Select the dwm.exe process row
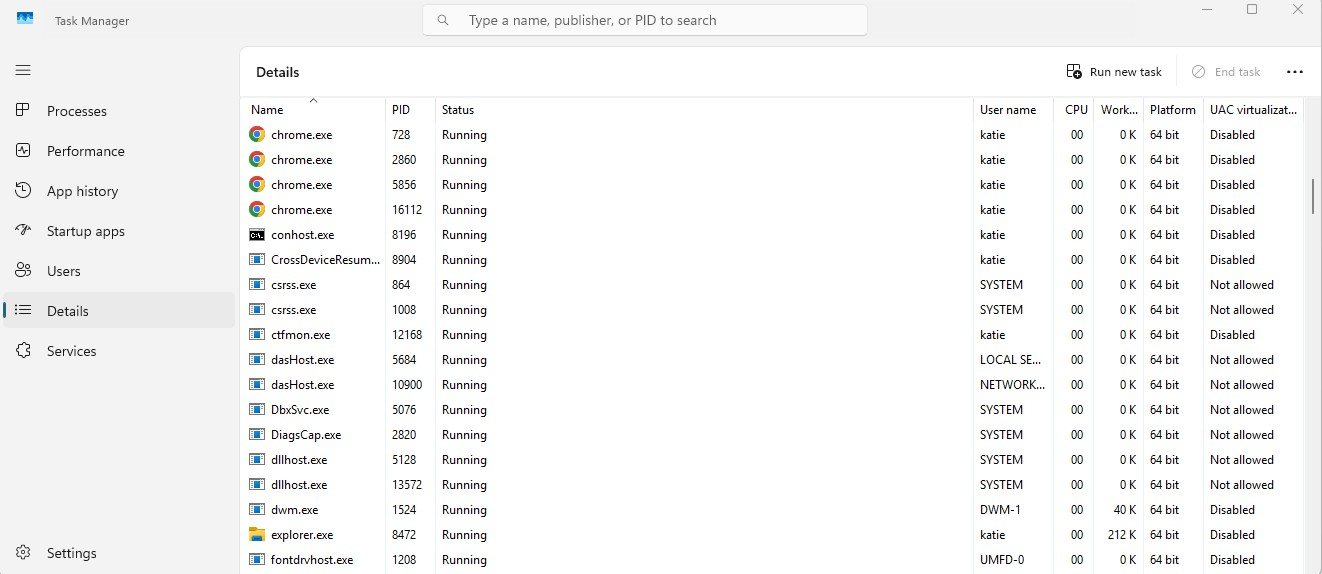1322x574 pixels. click(600, 510)
